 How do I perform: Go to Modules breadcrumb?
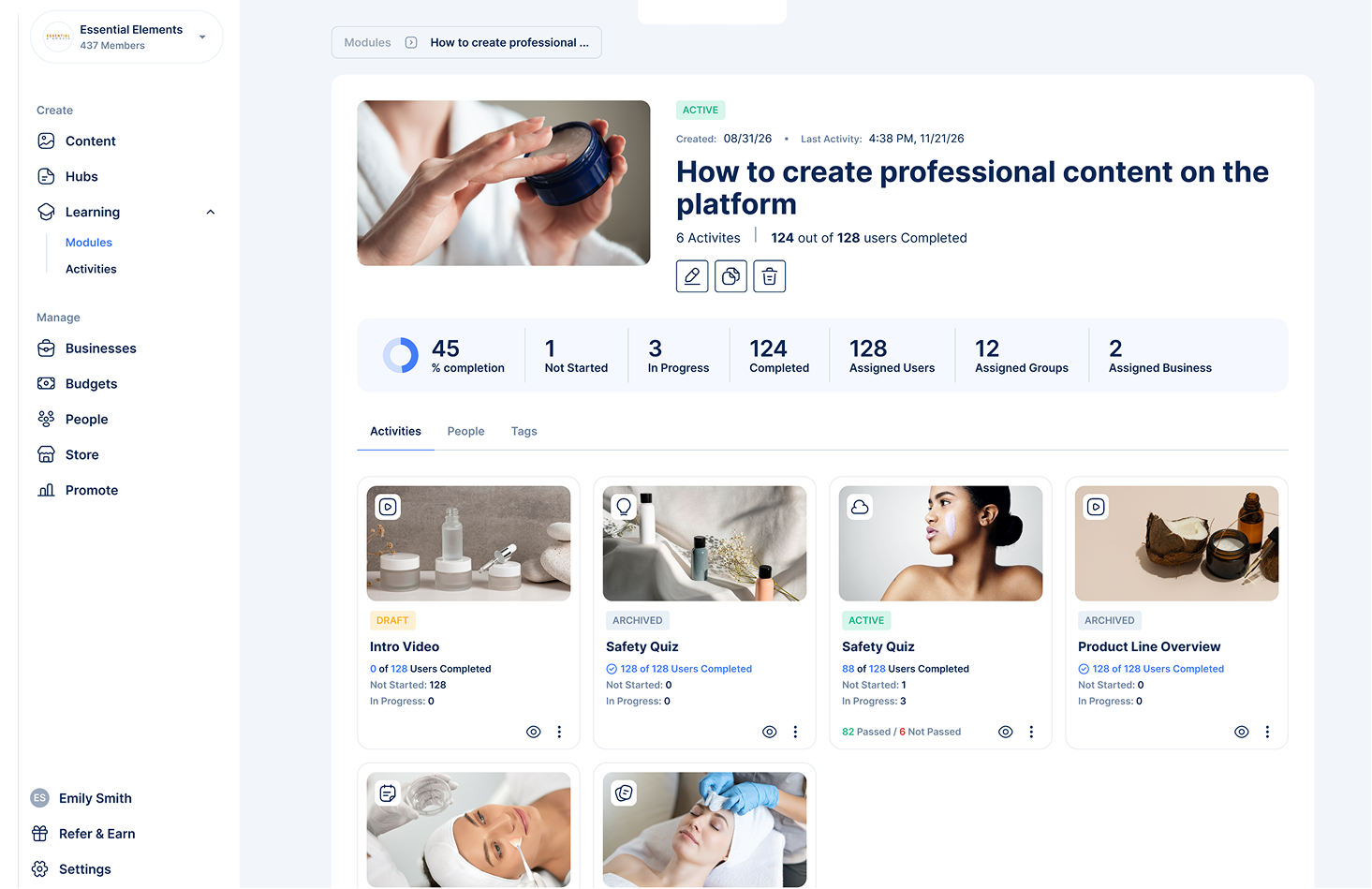point(367,42)
